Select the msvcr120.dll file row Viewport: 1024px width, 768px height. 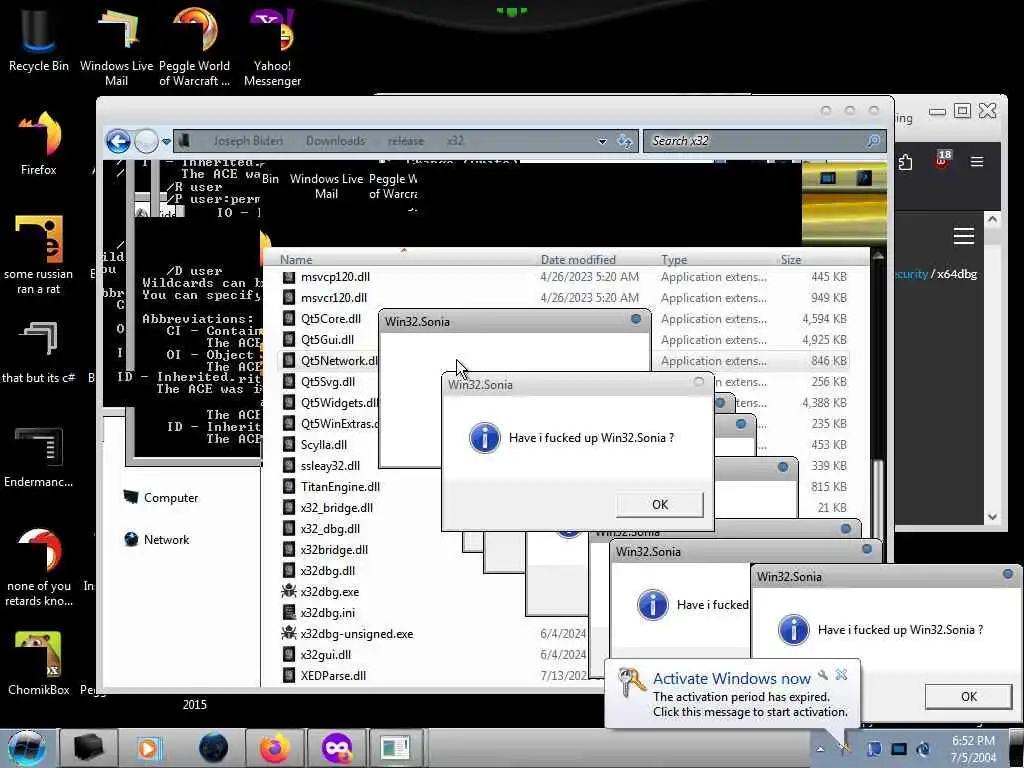tap(565, 298)
